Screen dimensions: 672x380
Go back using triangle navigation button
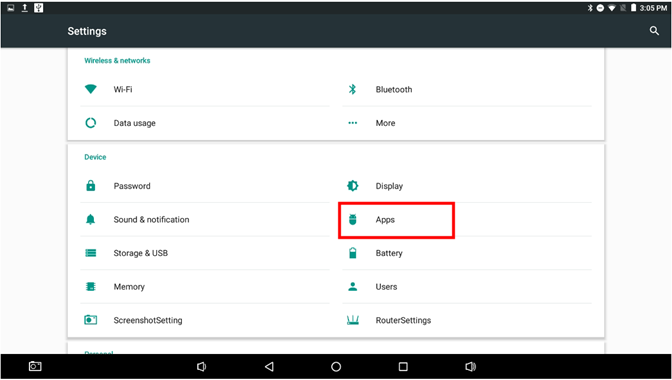[x=269, y=367]
